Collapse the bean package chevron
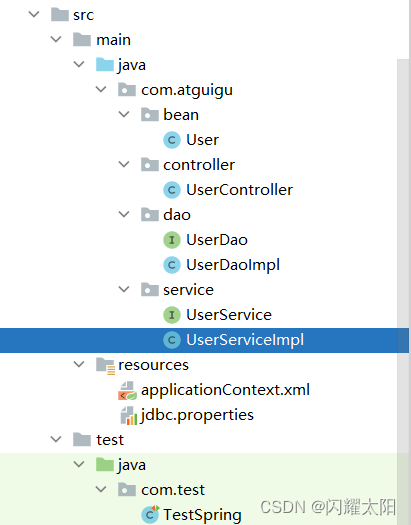Image resolution: width=411 pixels, height=525 pixels. [124, 114]
